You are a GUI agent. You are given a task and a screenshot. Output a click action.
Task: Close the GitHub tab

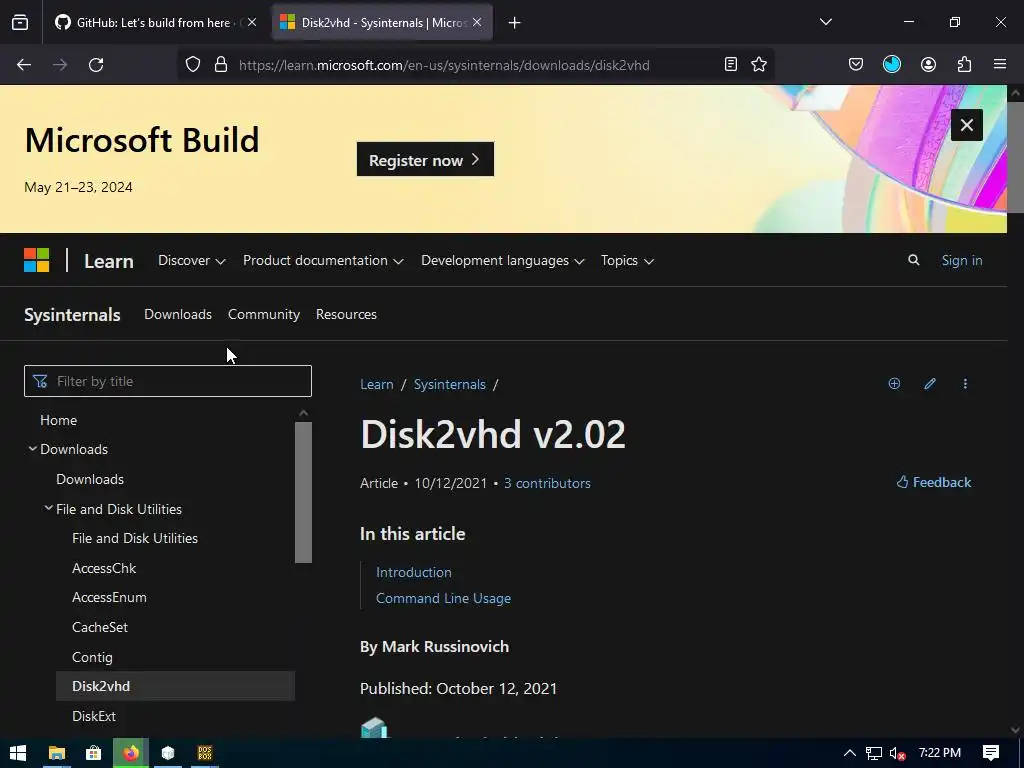click(x=252, y=22)
